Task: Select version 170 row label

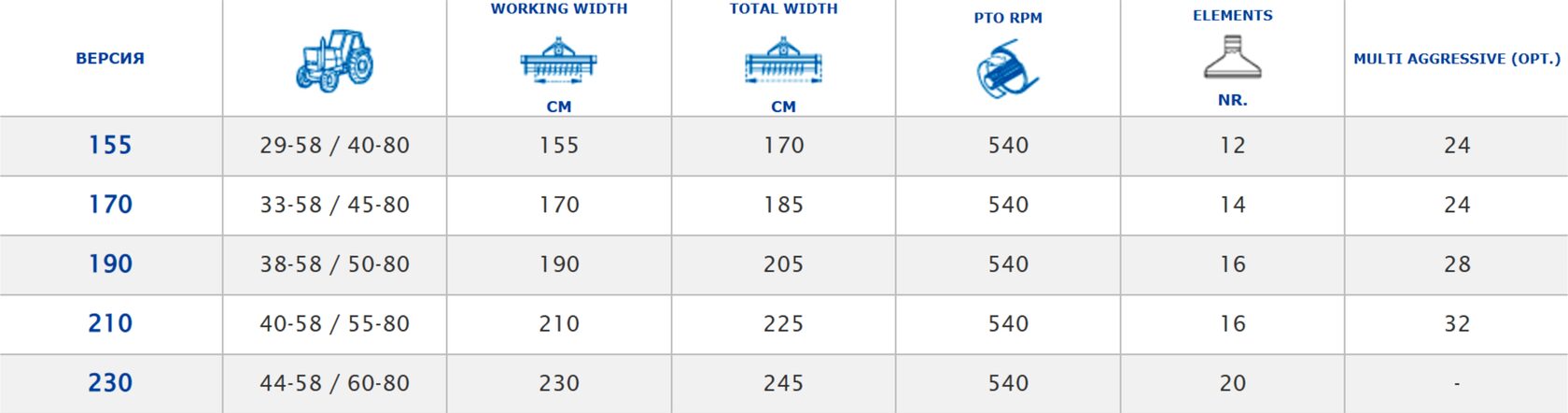Action: (110, 205)
